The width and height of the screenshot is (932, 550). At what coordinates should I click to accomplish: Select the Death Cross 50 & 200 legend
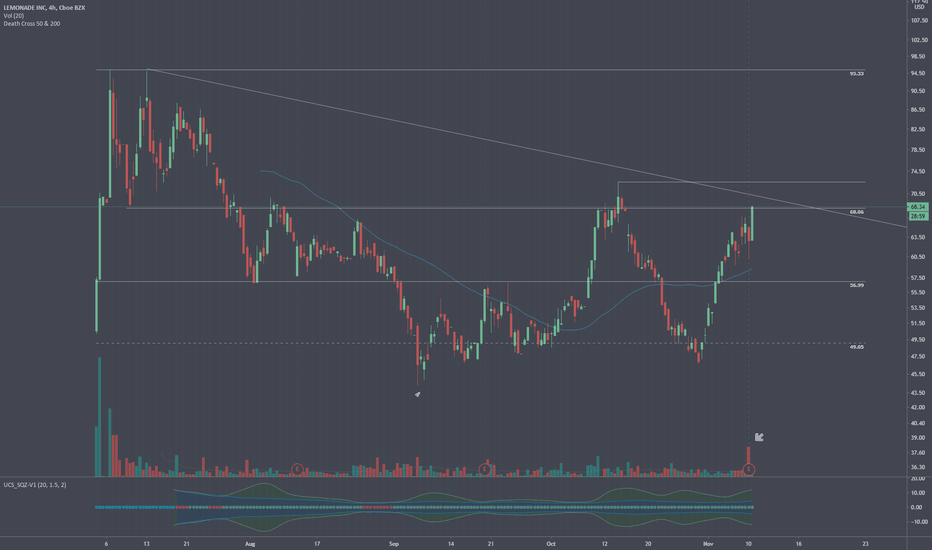(32, 24)
